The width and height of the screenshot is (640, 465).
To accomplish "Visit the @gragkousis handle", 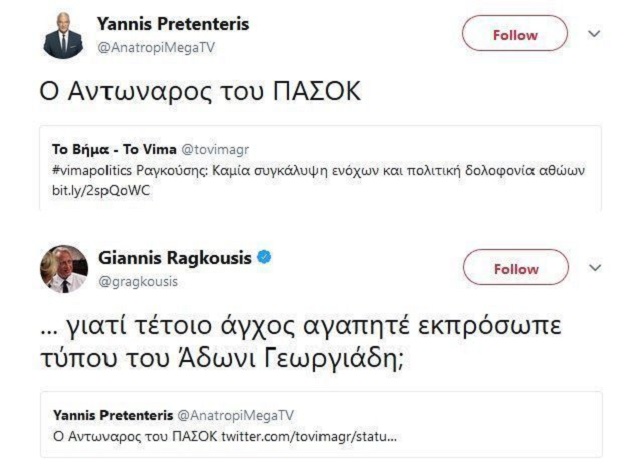I will (x=138, y=281).
